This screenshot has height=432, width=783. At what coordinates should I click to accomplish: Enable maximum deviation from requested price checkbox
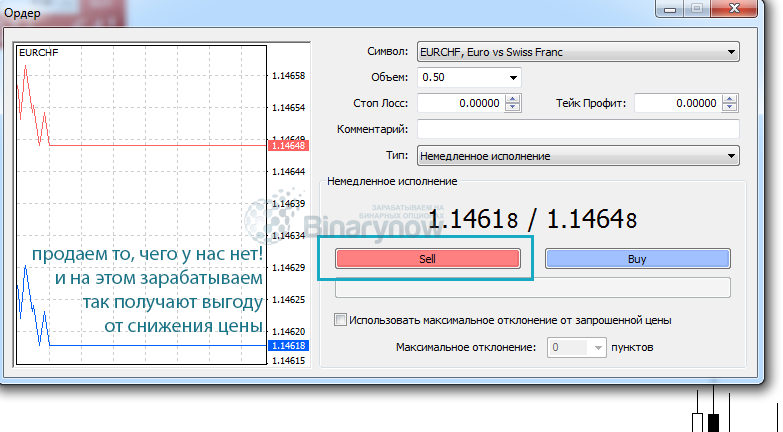click(340, 320)
